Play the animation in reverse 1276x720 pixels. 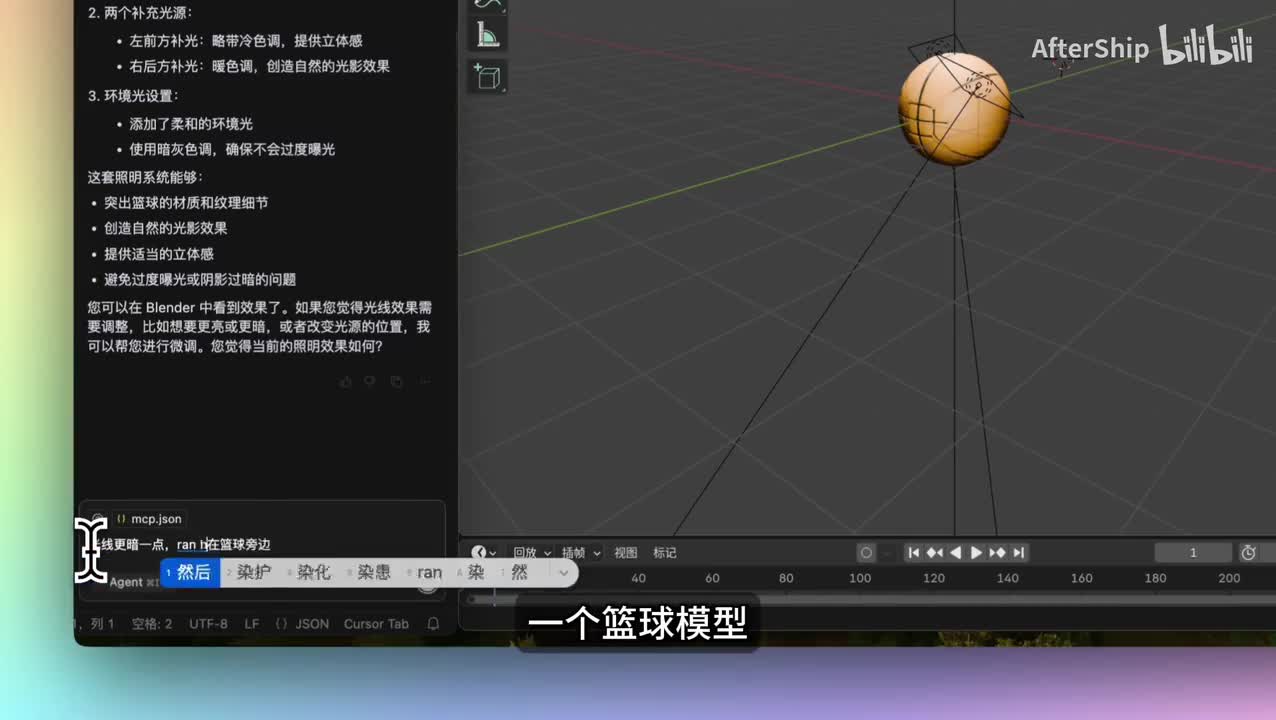pyautogui.click(x=955, y=553)
